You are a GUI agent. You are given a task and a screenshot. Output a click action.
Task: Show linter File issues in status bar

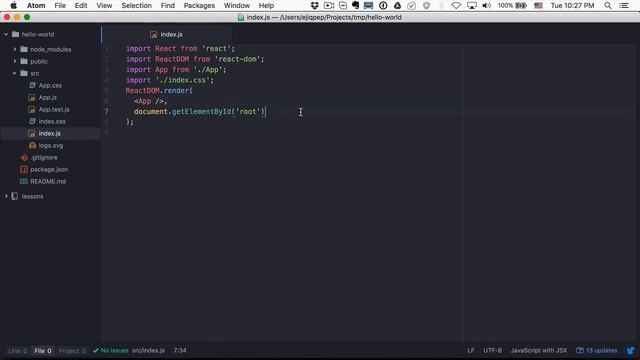coord(43,351)
